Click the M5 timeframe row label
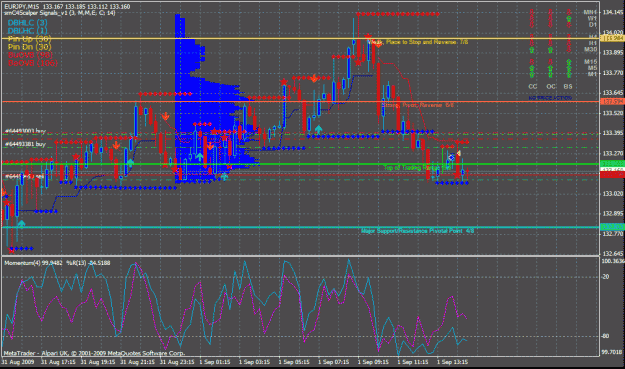This screenshot has width=625, height=369. pyautogui.click(x=592, y=68)
